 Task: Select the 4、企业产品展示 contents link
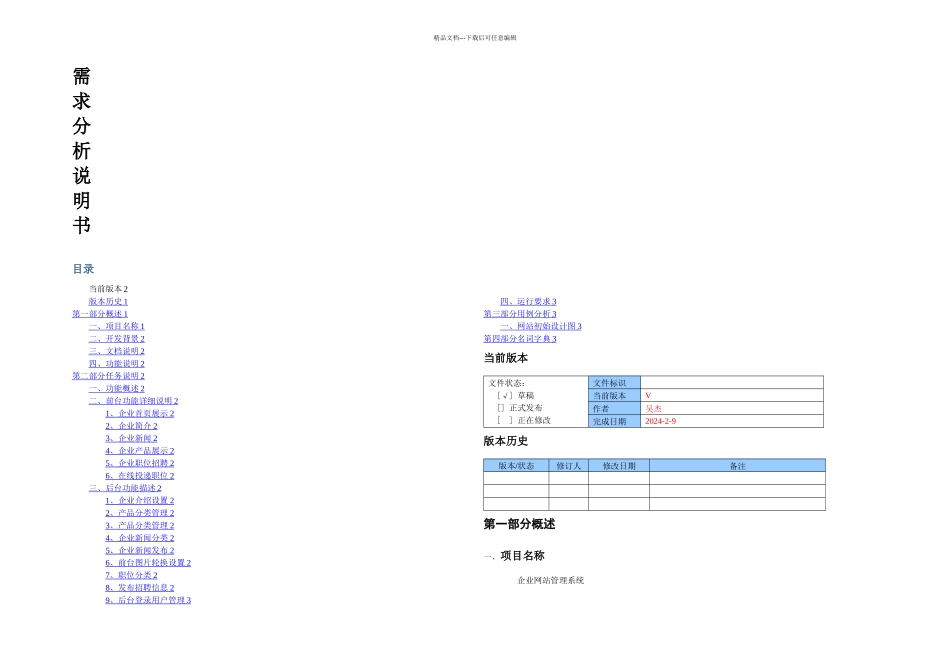139,451
